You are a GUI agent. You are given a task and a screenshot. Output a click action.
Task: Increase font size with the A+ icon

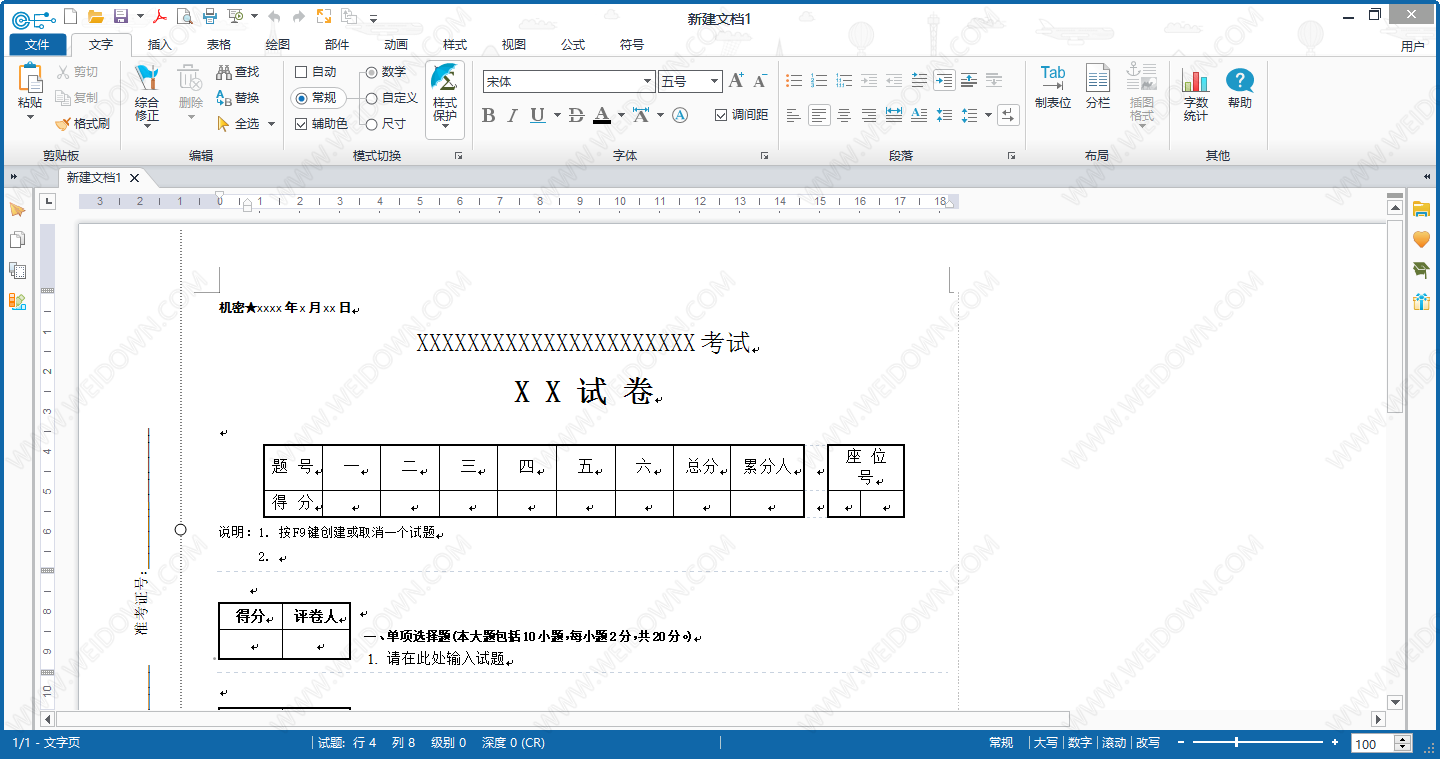(x=736, y=81)
